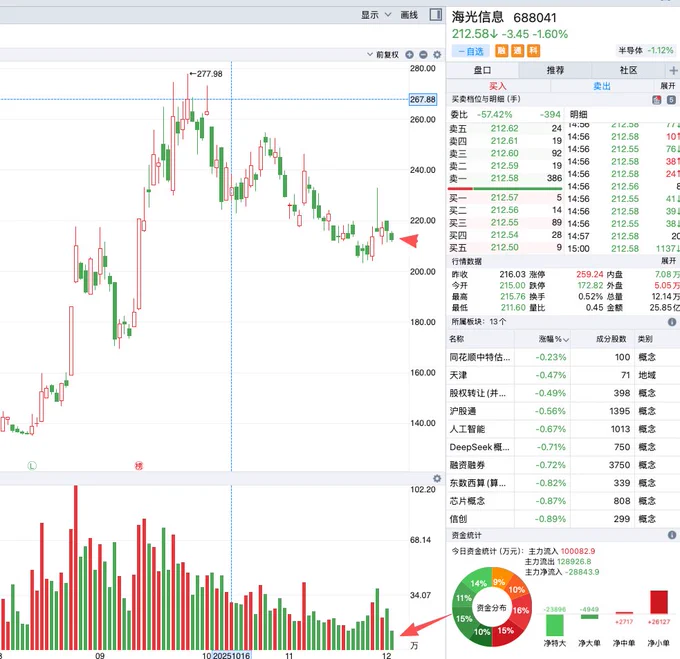Open the 显示 dropdown

click(x=376, y=15)
